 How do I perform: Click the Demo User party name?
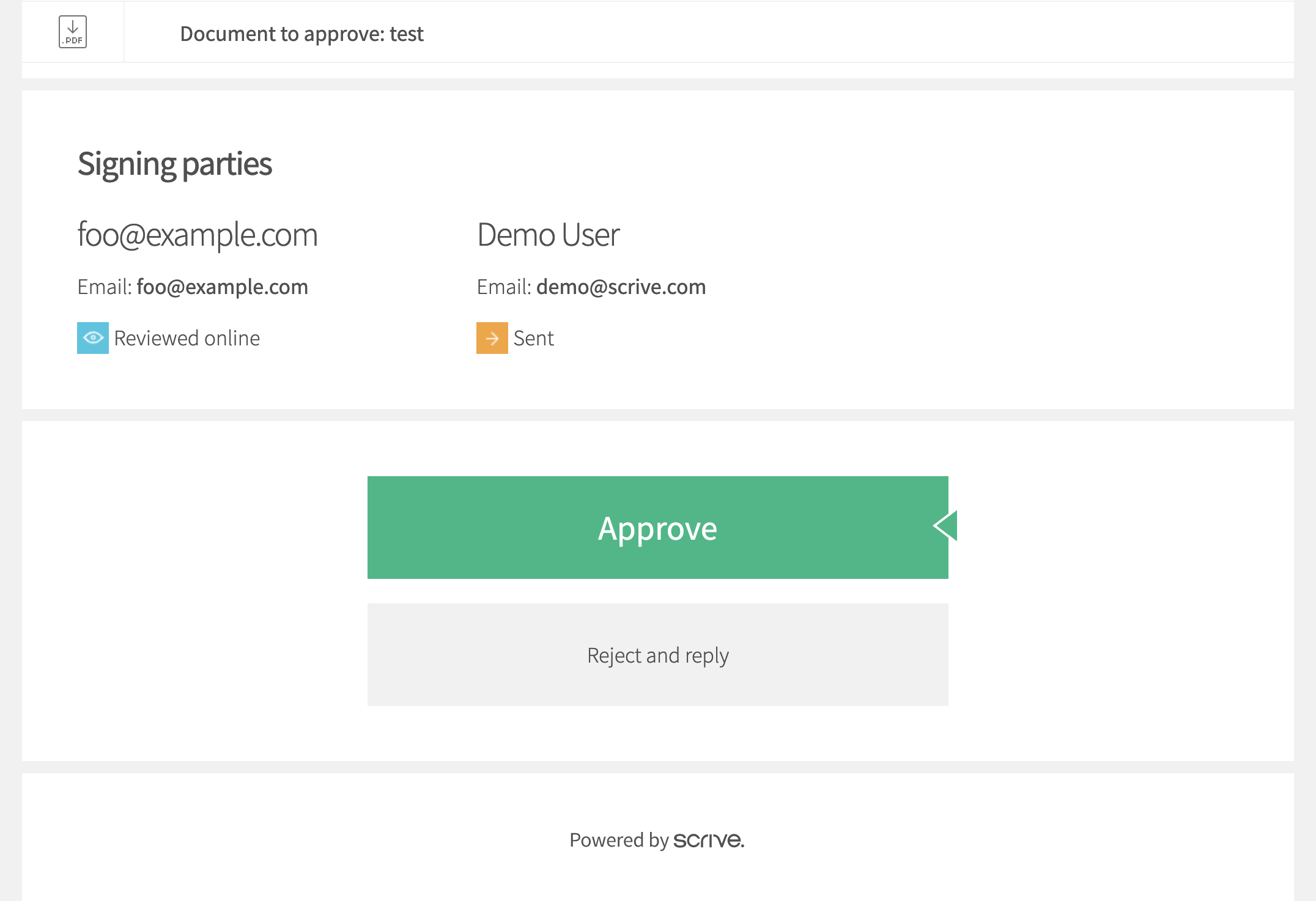point(548,235)
